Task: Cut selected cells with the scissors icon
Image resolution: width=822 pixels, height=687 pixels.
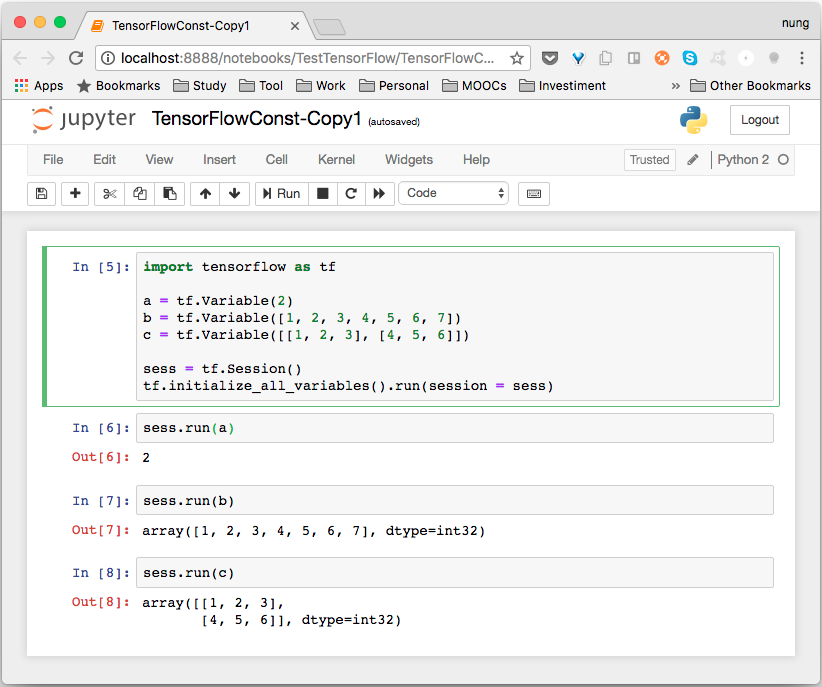Action: tap(110, 194)
